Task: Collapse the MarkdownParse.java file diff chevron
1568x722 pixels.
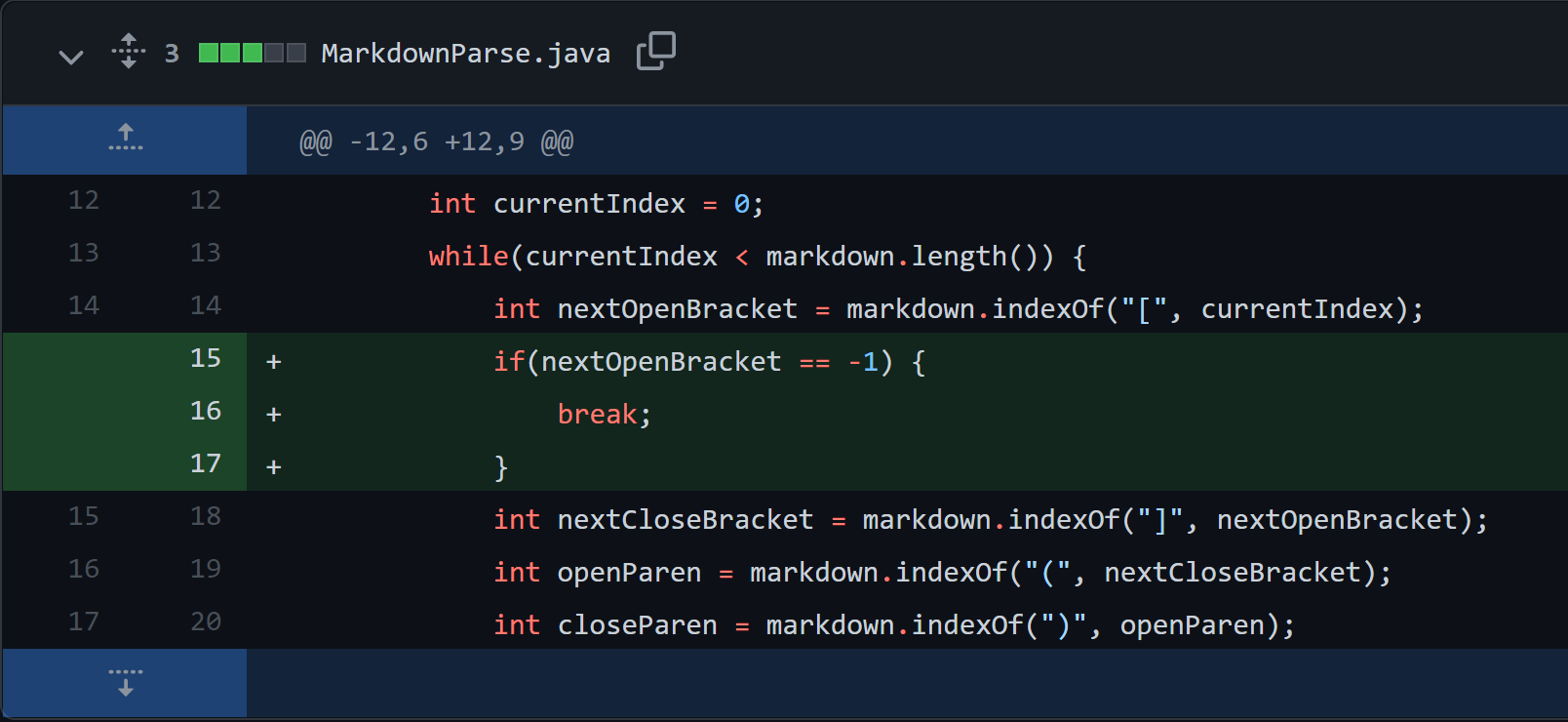Action: coord(71,56)
